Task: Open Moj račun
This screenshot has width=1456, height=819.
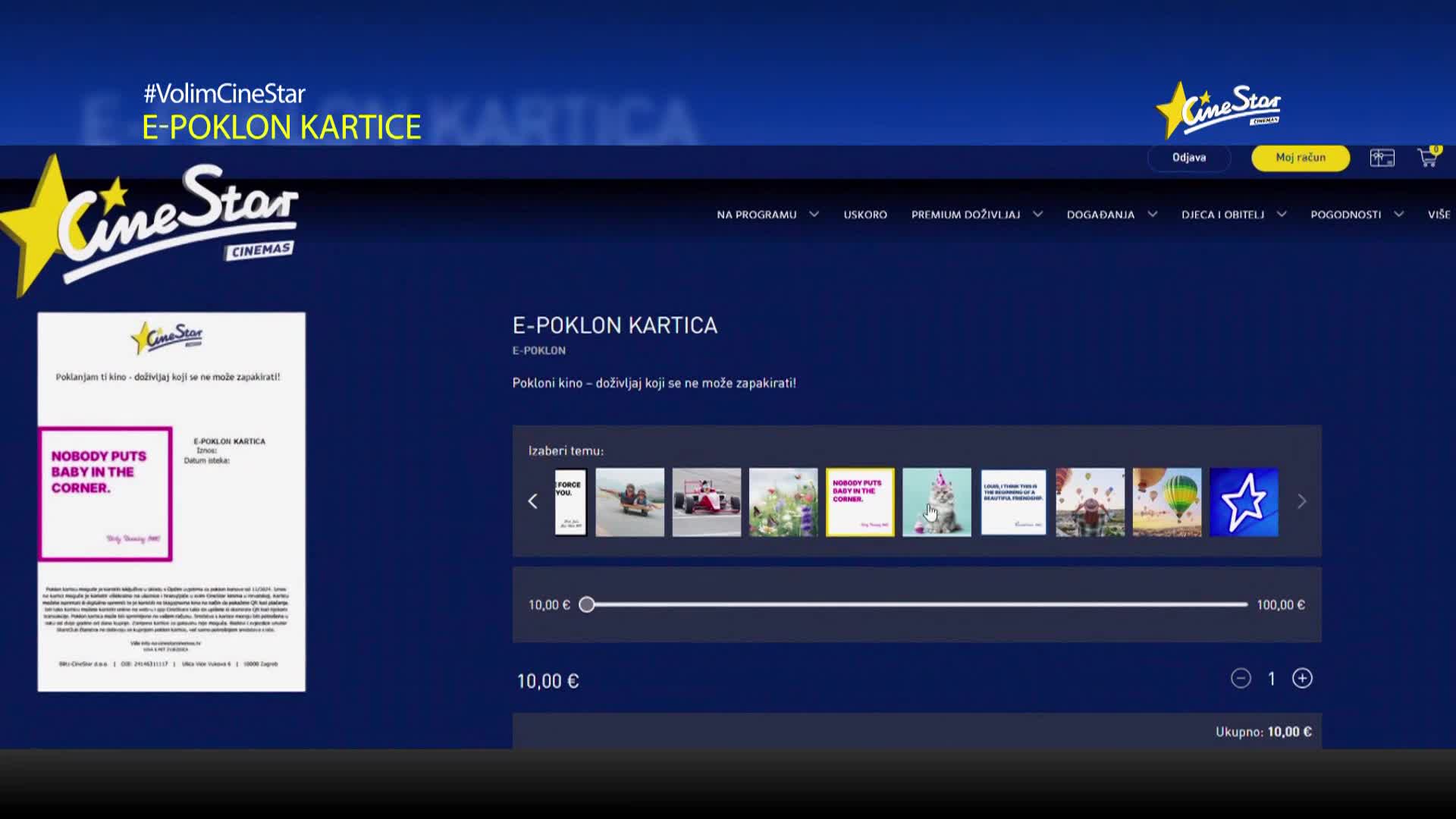Action: coord(1301,158)
